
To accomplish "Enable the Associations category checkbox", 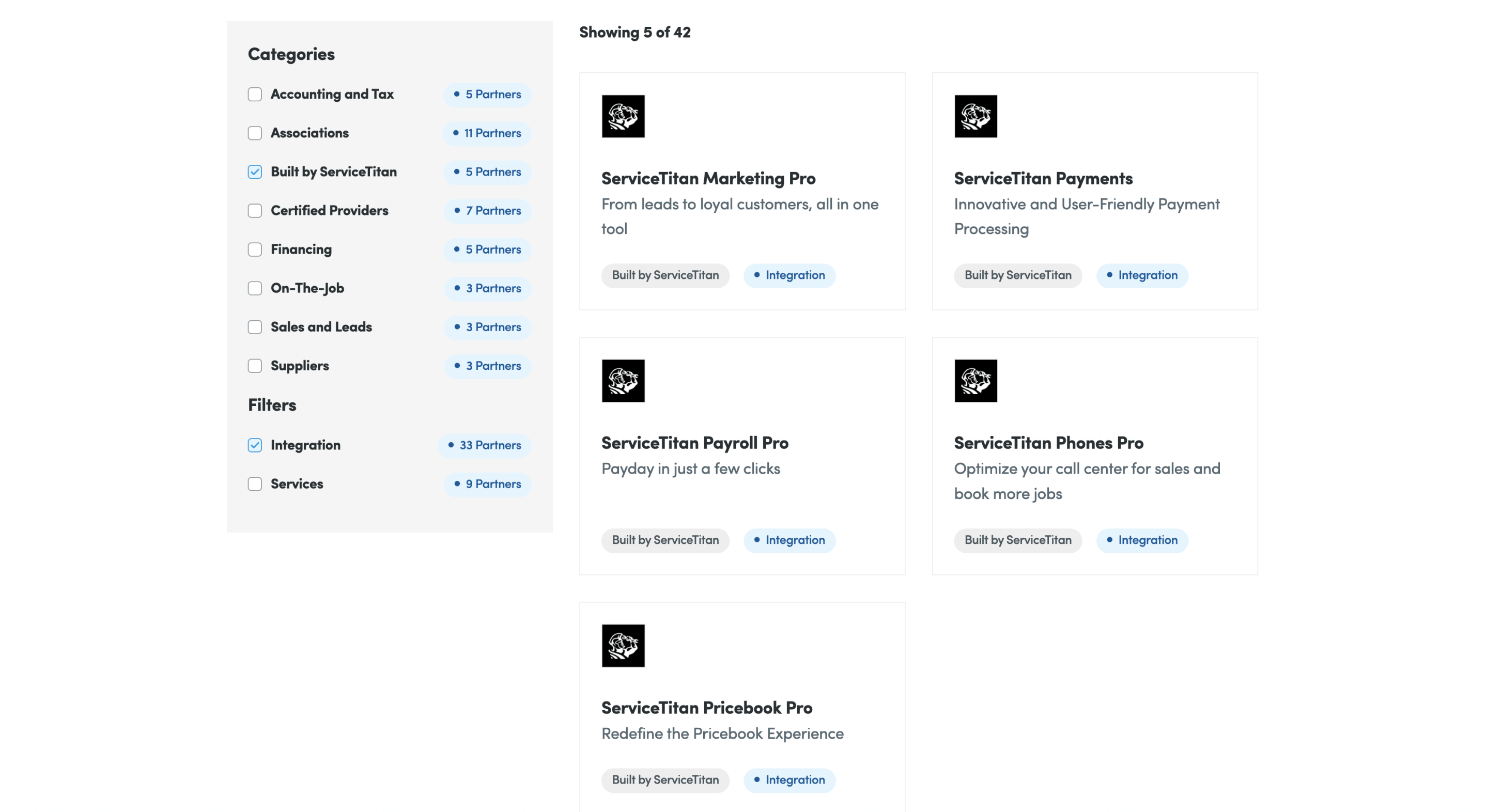I will [255, 133].
